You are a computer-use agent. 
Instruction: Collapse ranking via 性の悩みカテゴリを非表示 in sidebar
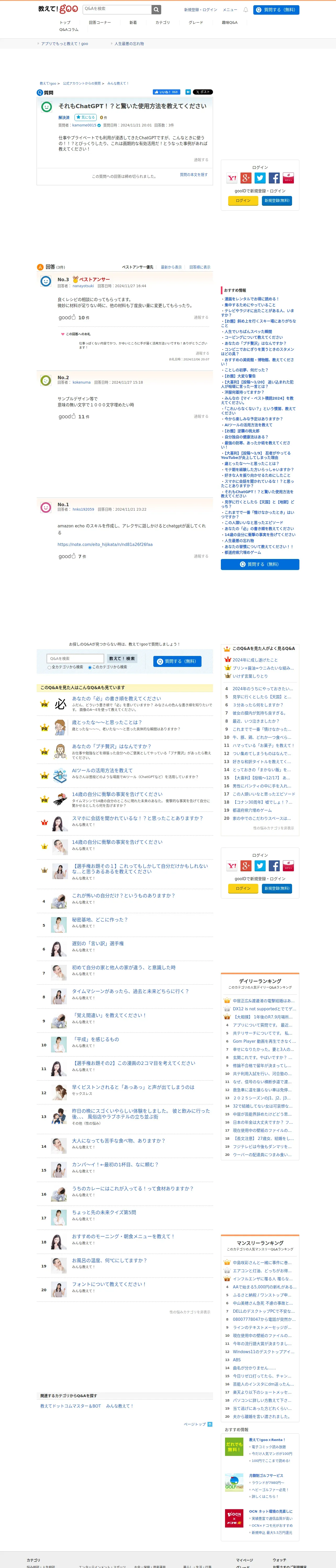[x=274, y=828]
